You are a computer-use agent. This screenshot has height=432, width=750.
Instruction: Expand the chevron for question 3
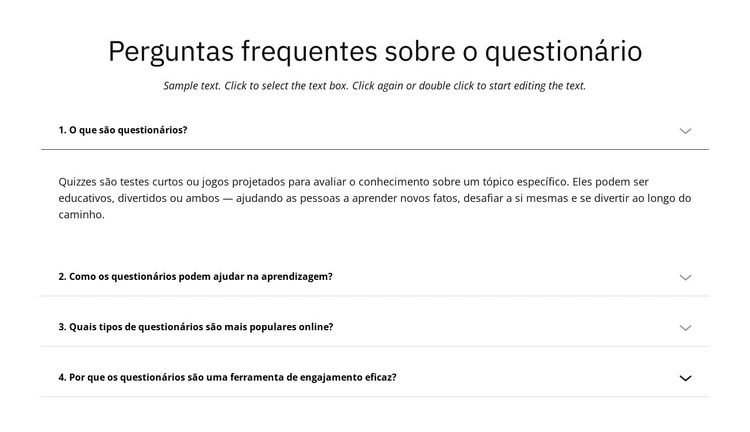click(x=685, y=328)
